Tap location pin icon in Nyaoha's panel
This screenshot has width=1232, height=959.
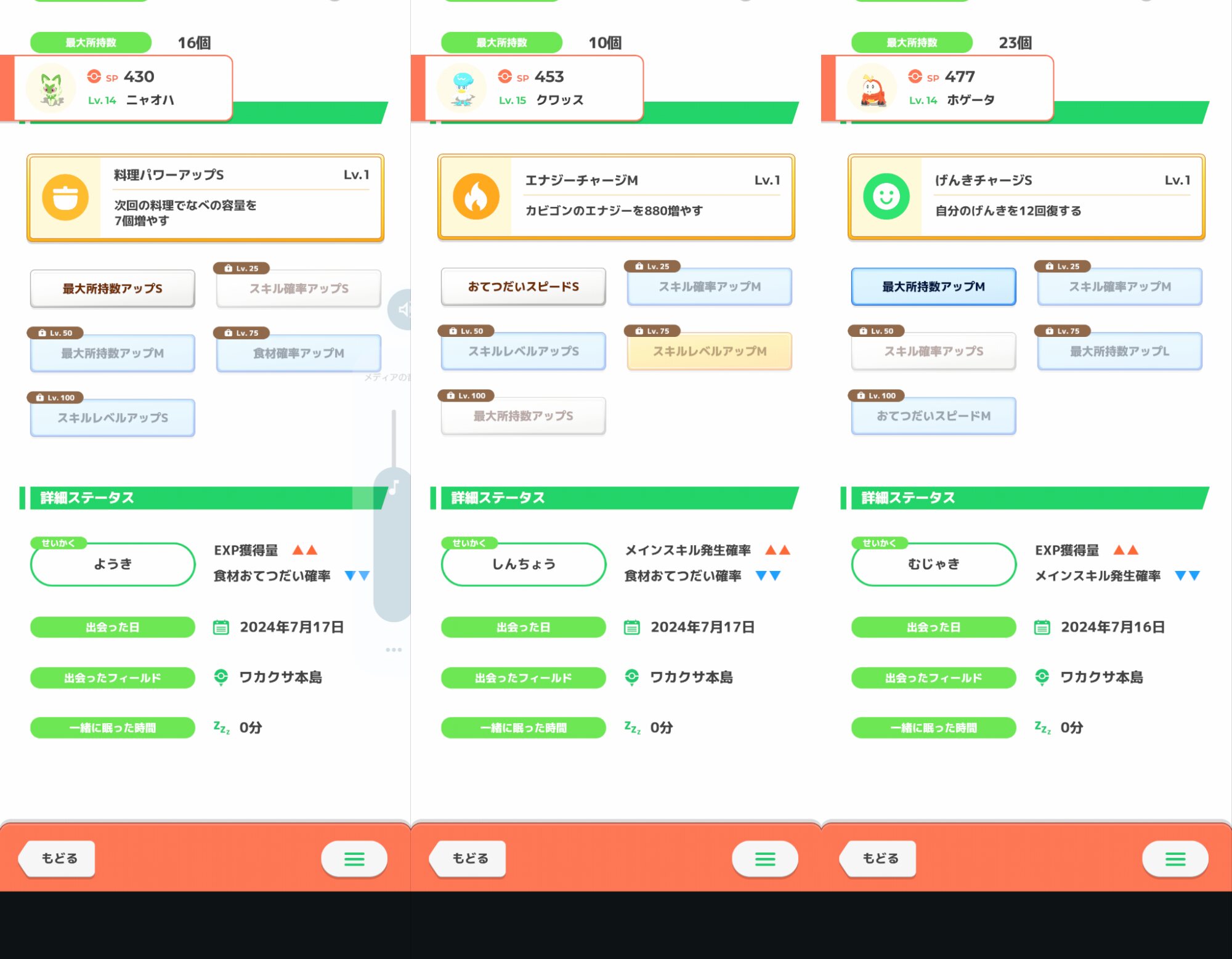(221, 678)
